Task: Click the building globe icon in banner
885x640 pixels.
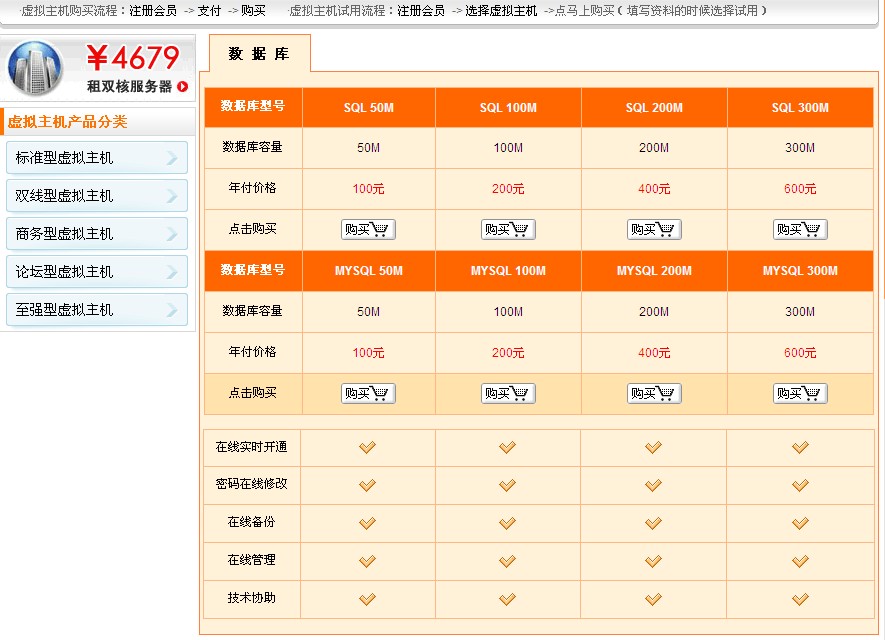Action: pos(35,68)
